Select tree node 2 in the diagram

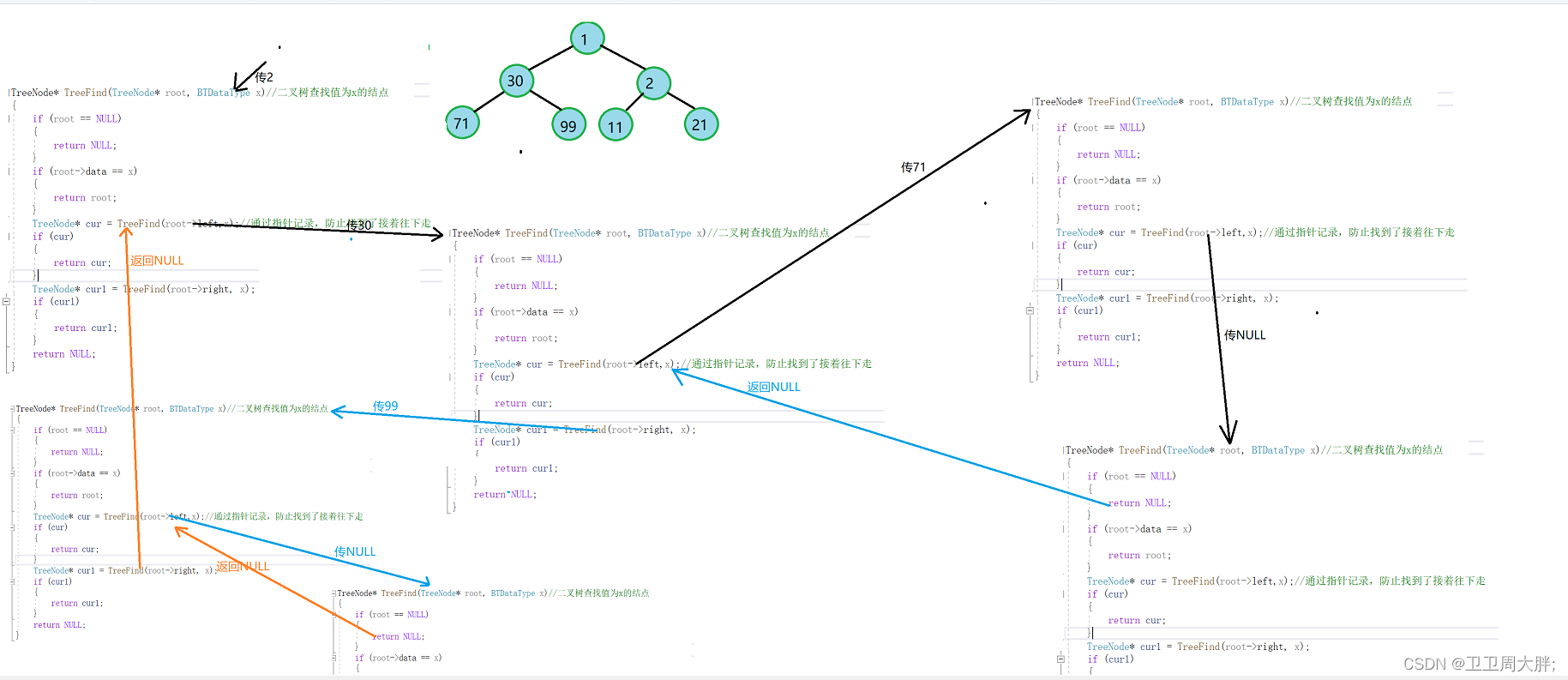pyautogui.click(x=653, y=83)
